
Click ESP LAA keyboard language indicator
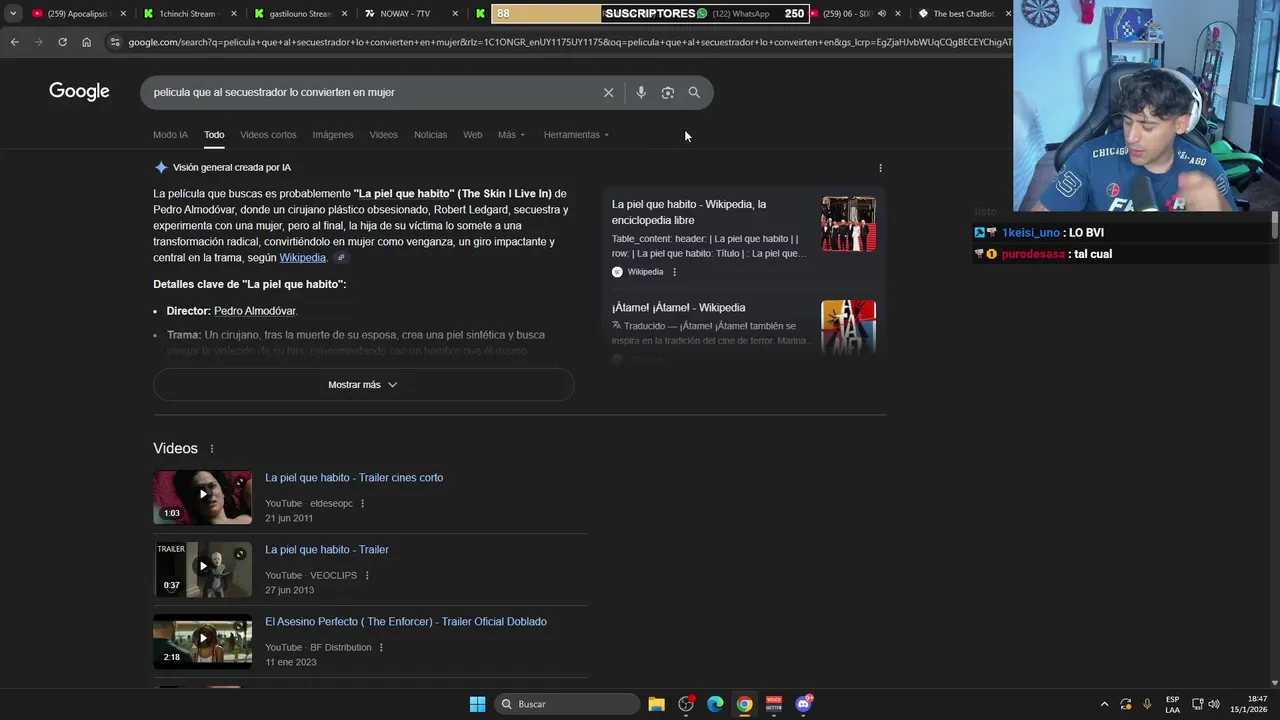pos(1172,704)
